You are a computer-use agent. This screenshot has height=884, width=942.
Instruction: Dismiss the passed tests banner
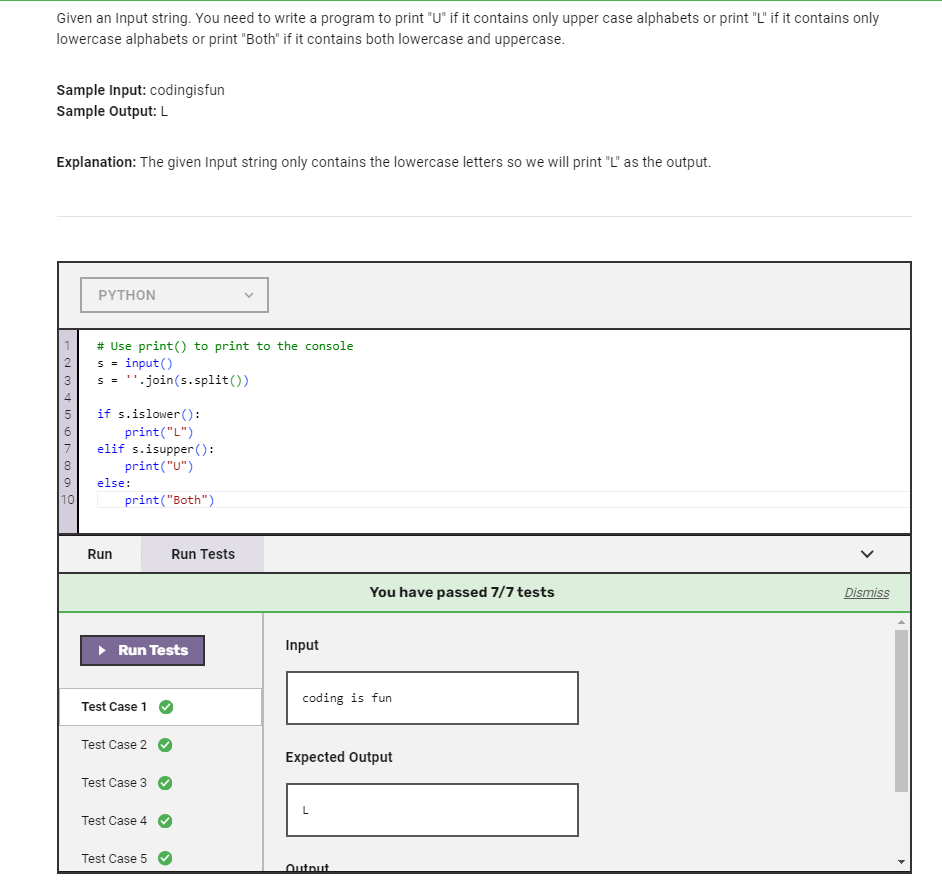pyautogui.click(x=866, y=592)
